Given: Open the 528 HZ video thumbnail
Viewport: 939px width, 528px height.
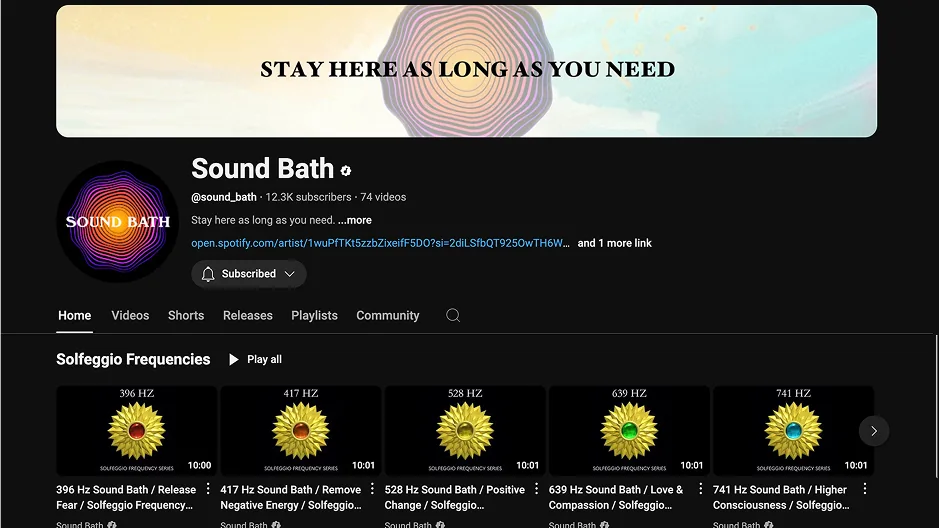Looking at the screenshot, I should tap(465, 431).
